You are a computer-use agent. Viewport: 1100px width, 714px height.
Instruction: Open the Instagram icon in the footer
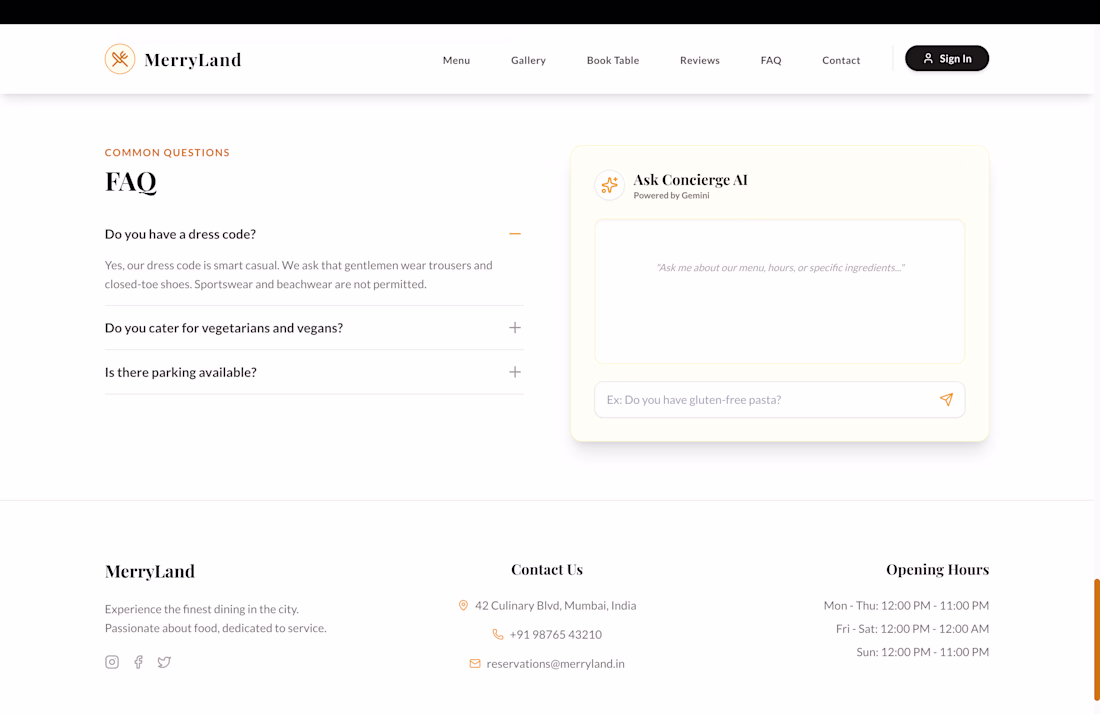pyautogui.click(x=112, y=661)
